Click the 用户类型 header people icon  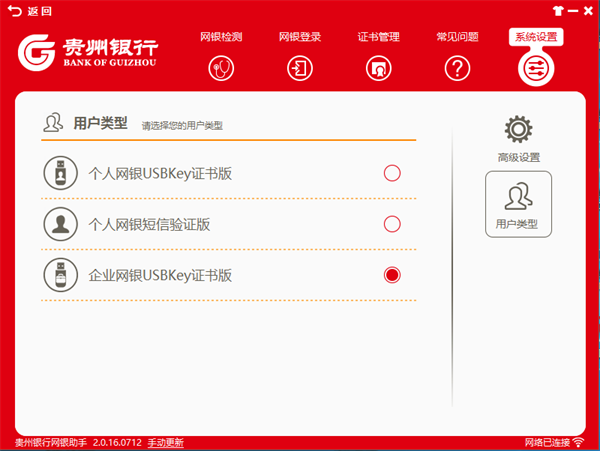click(53, 122)
